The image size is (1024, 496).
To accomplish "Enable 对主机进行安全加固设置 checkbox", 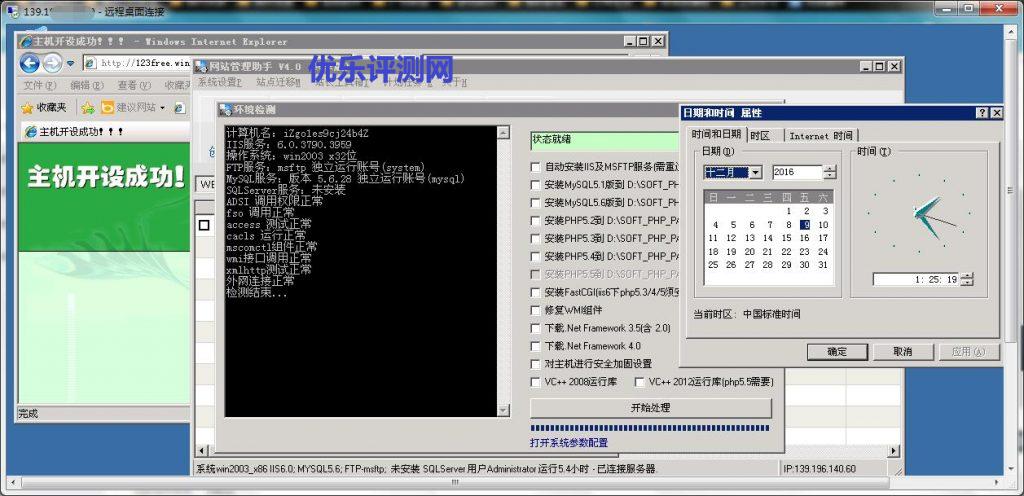I will tap(536, 364).
